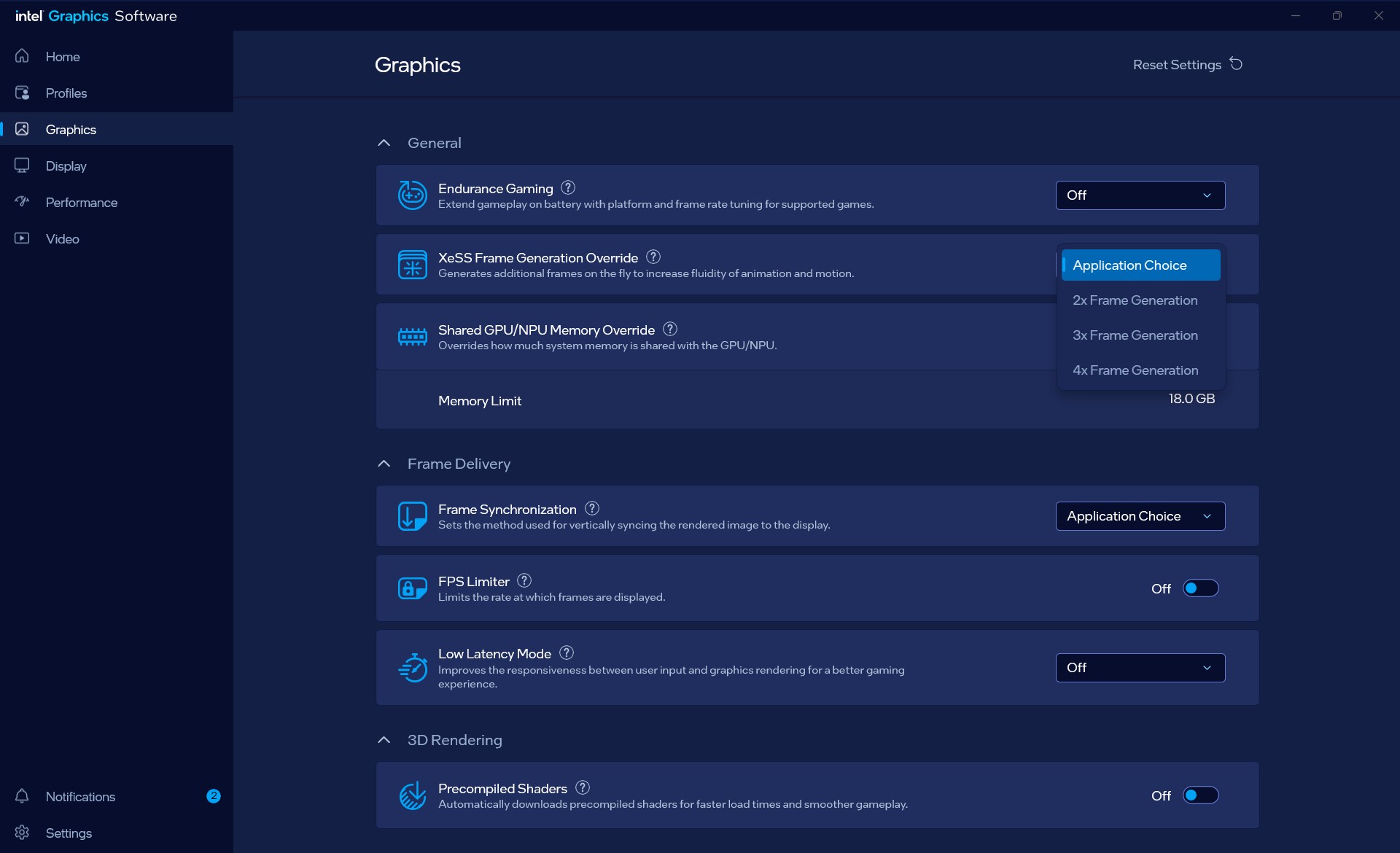Open the Low Latency Mode dropdown
1400x853 pixels.
[x=1140, y=668]
